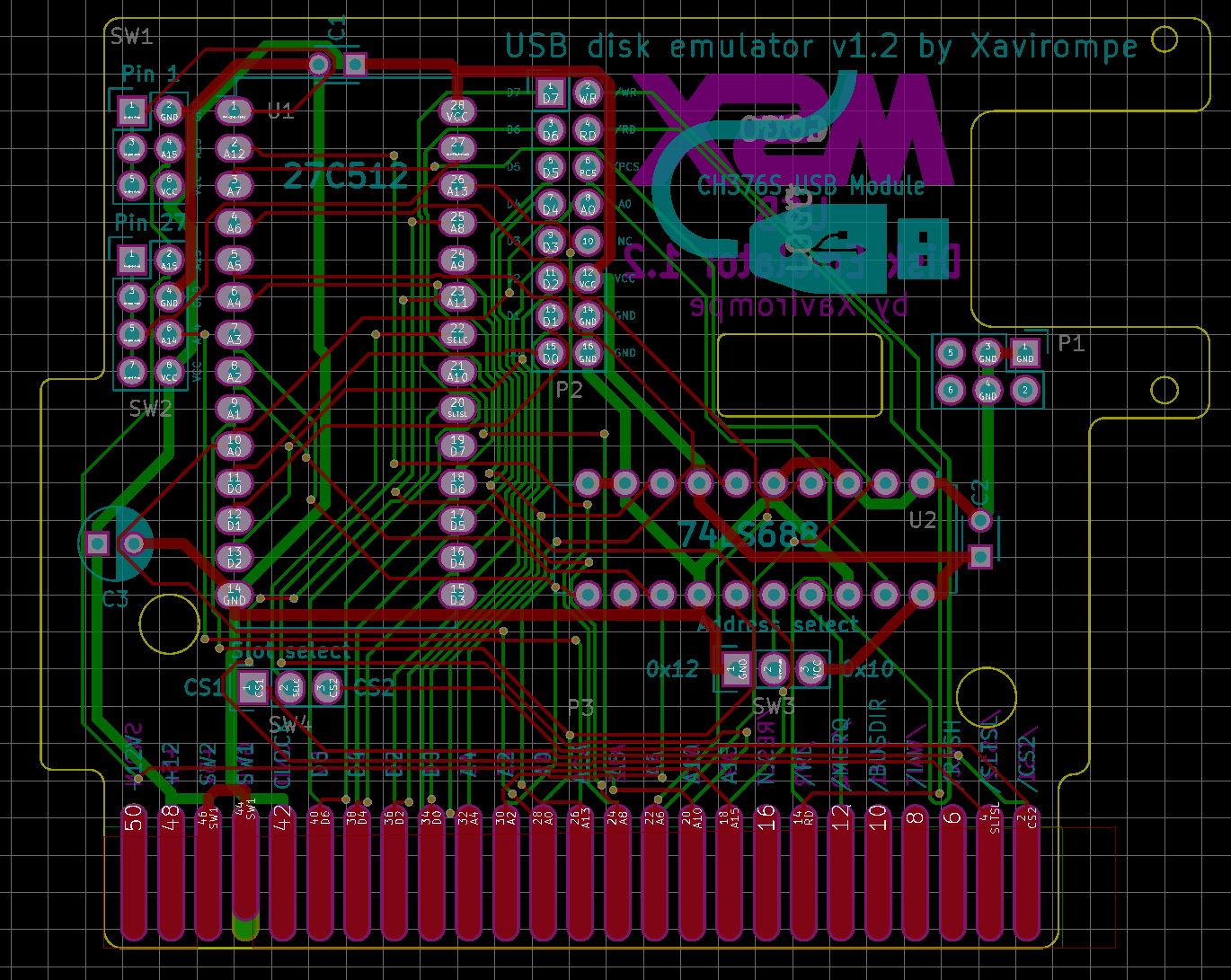Select square GND pad 1 of P1
The height and width of the screenshot is (980, 1231).
tap(1024, 352)
